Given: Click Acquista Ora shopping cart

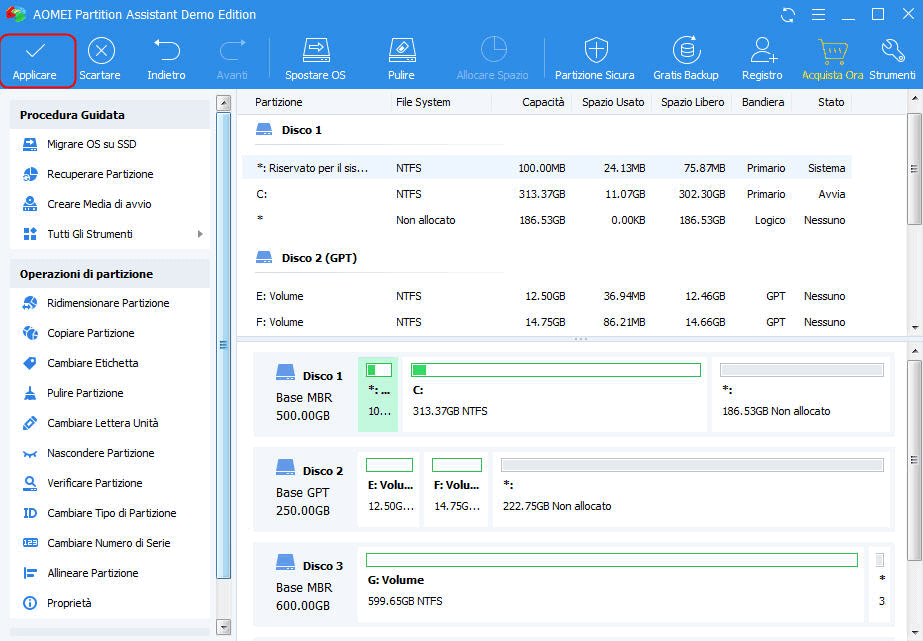Looking at the screenshot, I should [832, 51].
